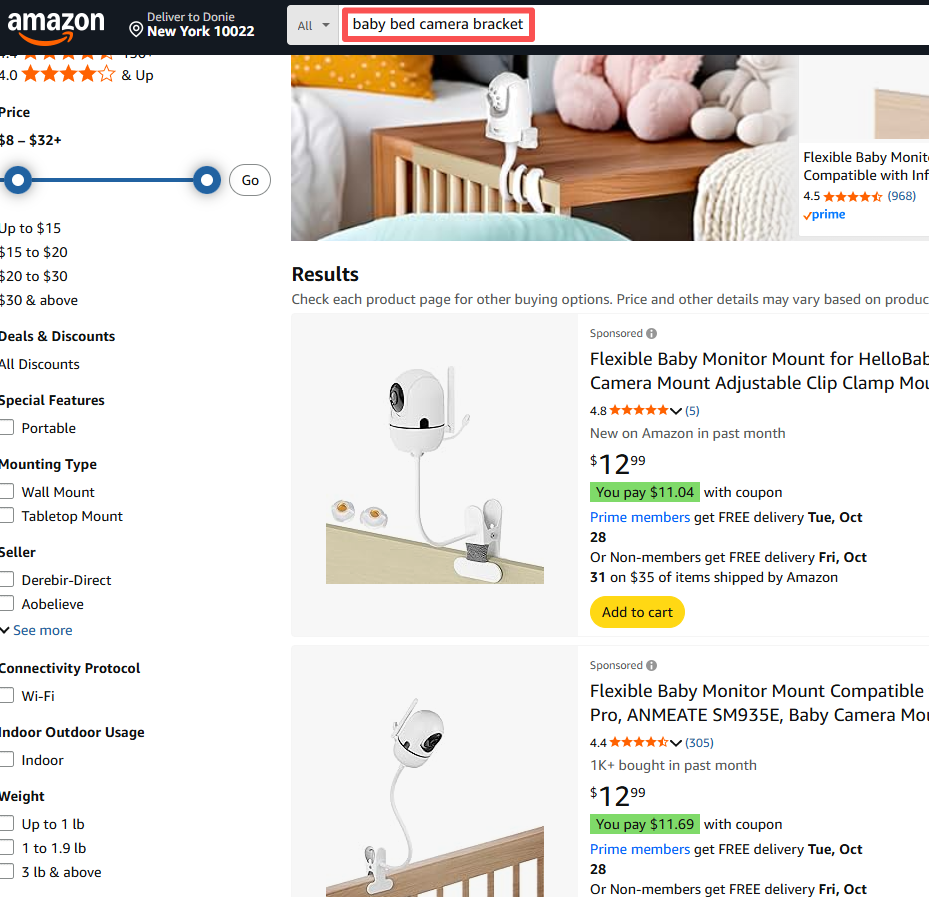Add HelloBaby monitor mount to cart
Screen dimensions: 929x897
637,612
